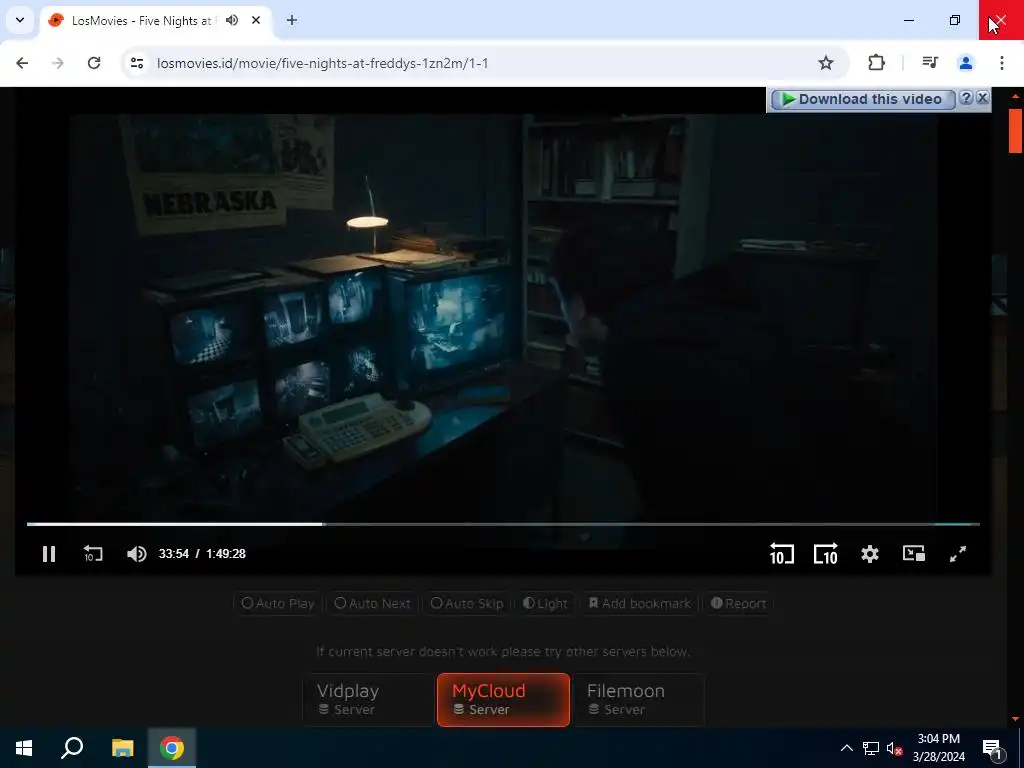1024x768 pixels.
Task: Close the Download this video bar
Action: coord(982,98)
